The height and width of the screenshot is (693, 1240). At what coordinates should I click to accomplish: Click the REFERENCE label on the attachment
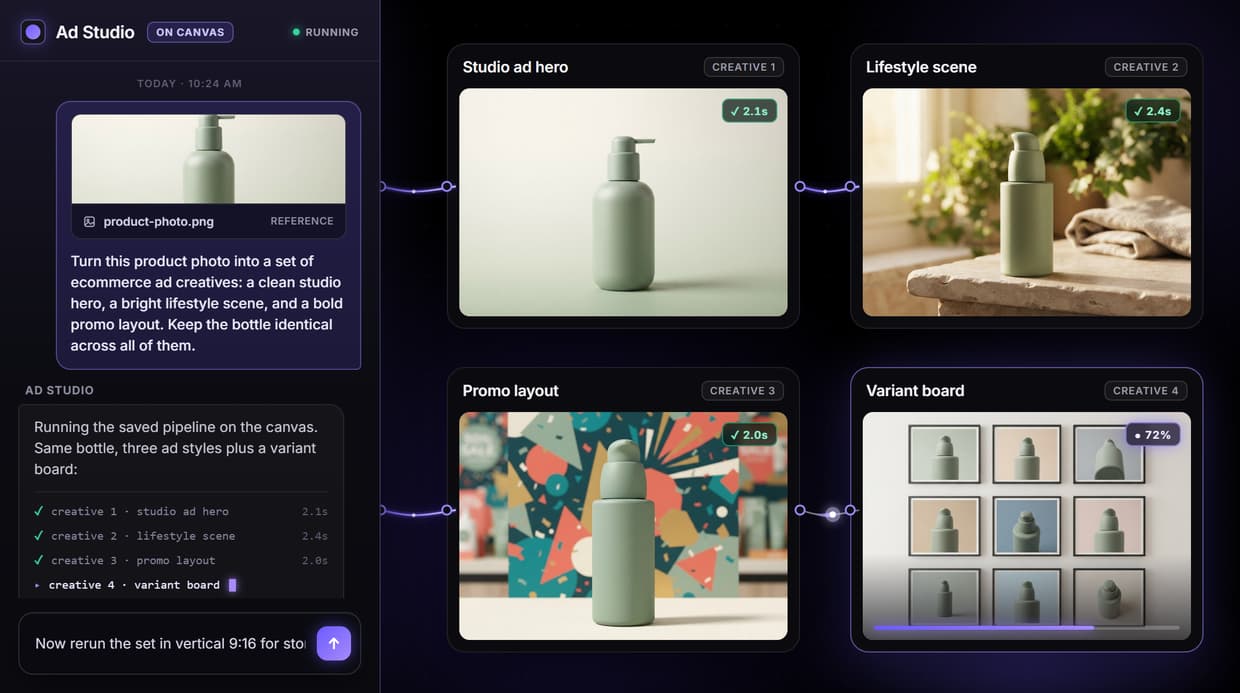coord(302,221)
